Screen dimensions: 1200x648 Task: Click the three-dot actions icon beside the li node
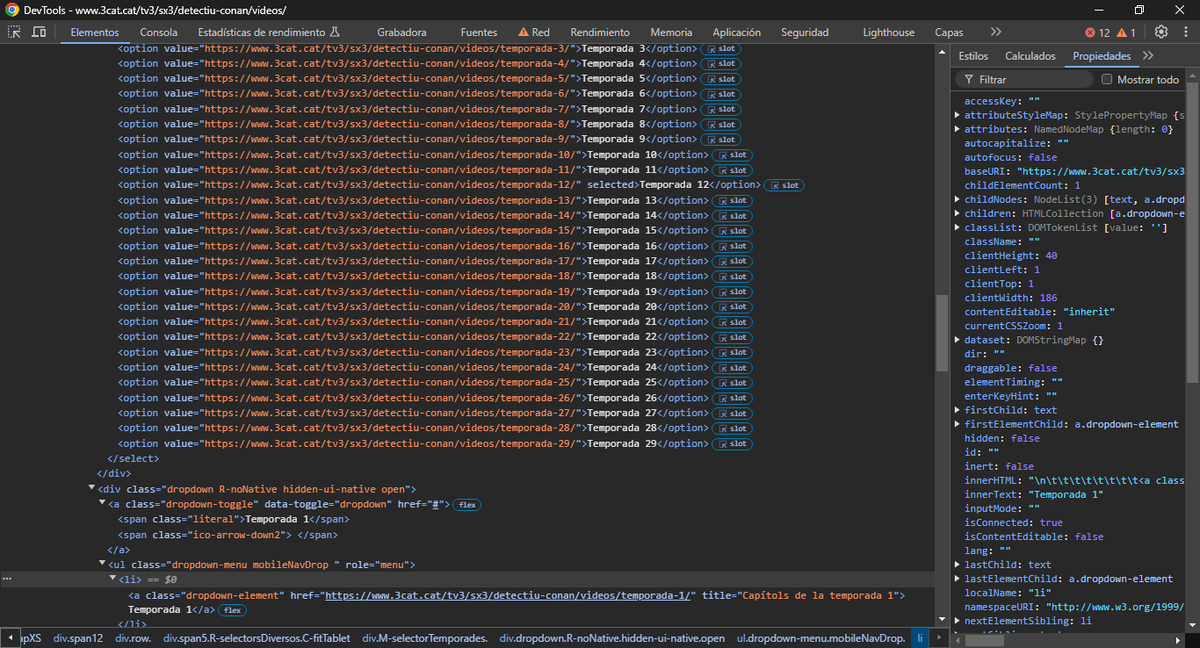click(x=7, y=579)
